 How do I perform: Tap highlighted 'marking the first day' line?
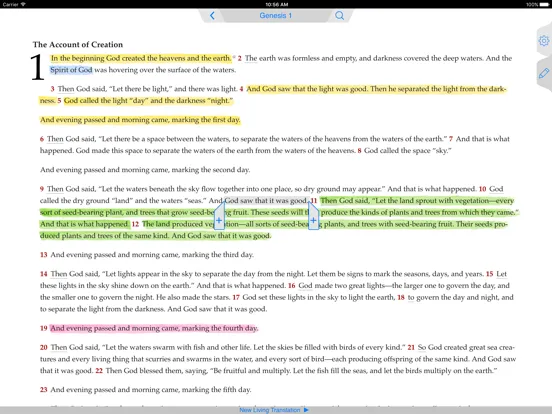140,120
